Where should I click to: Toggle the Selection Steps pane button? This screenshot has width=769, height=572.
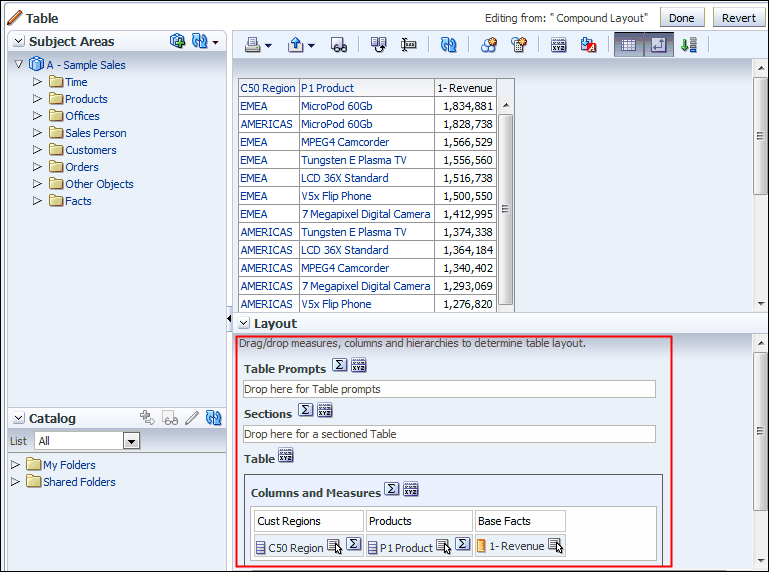(689, 45)
